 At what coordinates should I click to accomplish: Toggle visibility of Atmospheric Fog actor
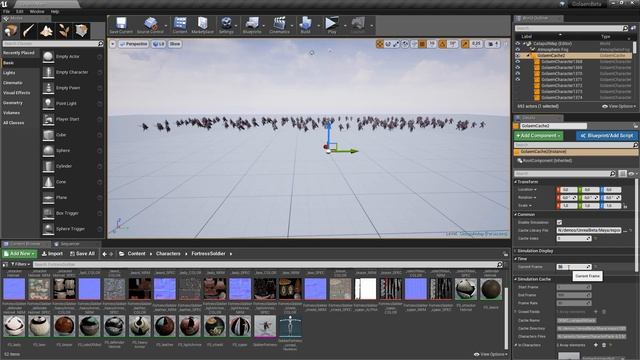pyautogui.click(x=518, y=49)
